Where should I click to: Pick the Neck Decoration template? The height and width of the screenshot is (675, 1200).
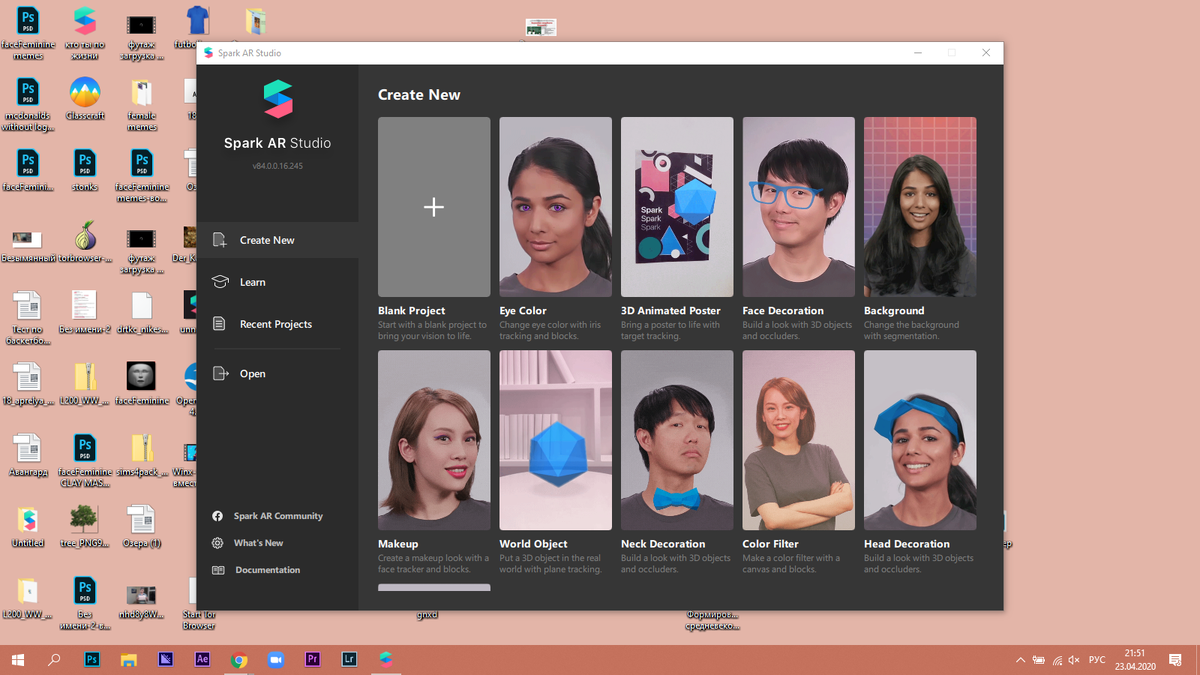point(677,440)
